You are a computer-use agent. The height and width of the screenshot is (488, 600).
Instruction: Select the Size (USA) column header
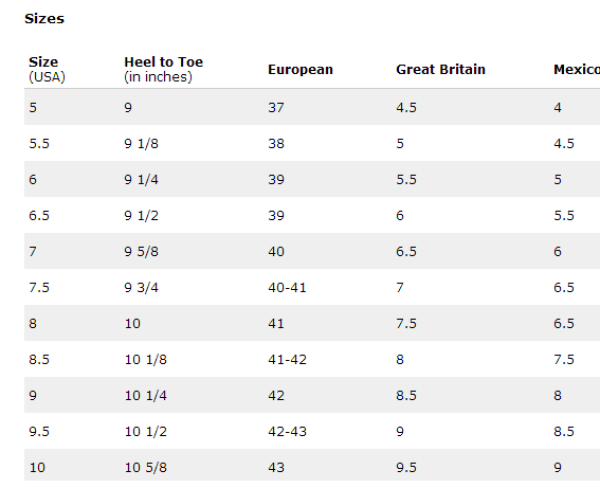point(47,69)
